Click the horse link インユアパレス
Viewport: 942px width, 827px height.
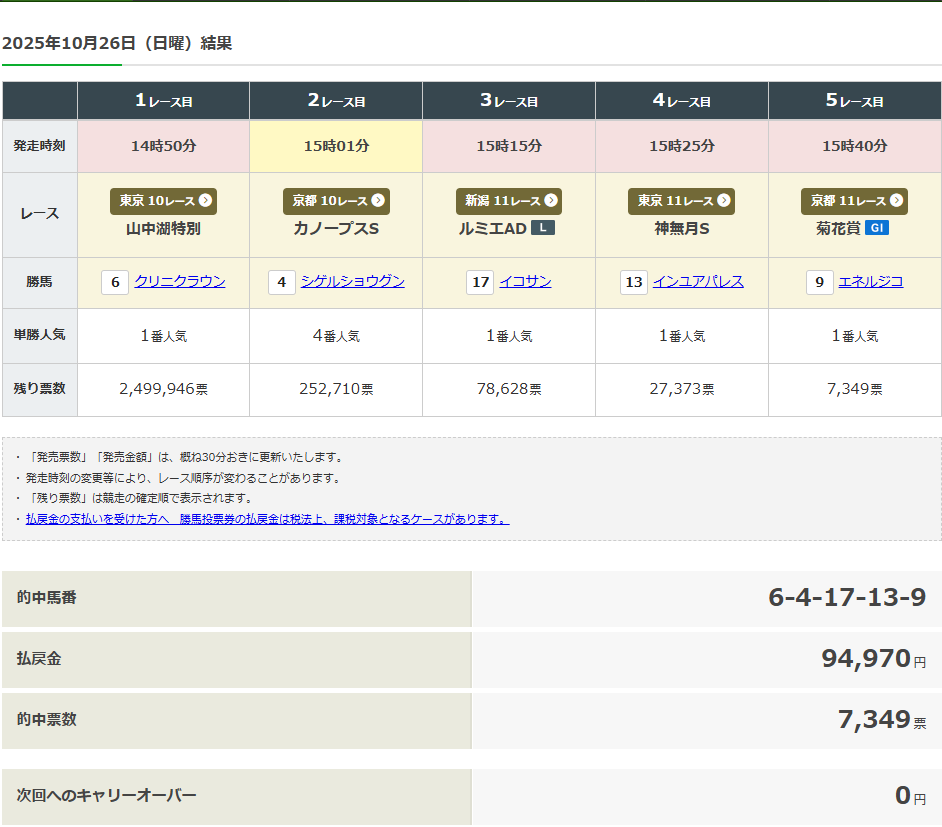698,281
